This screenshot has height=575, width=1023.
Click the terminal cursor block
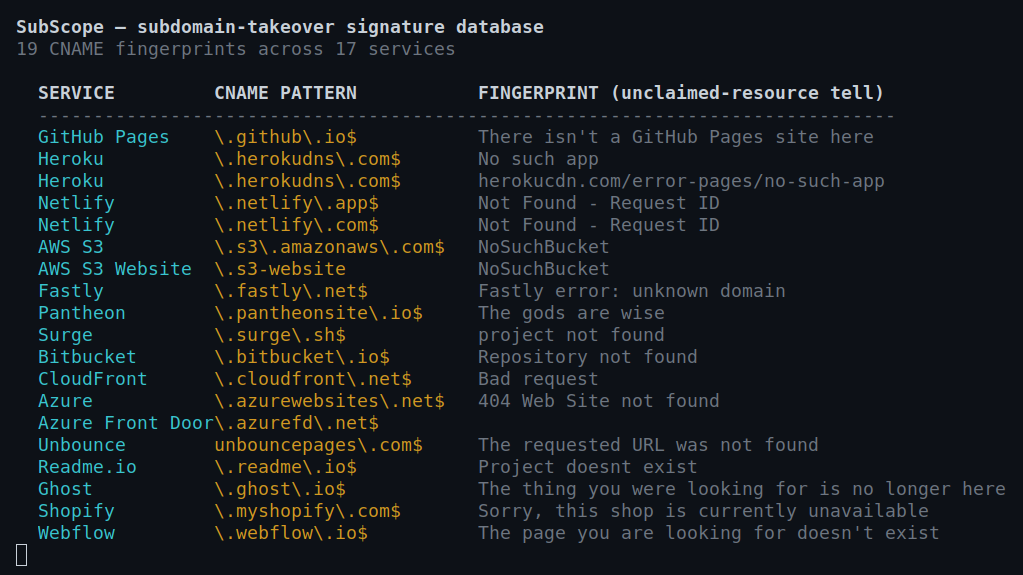[x=22, y=555]
